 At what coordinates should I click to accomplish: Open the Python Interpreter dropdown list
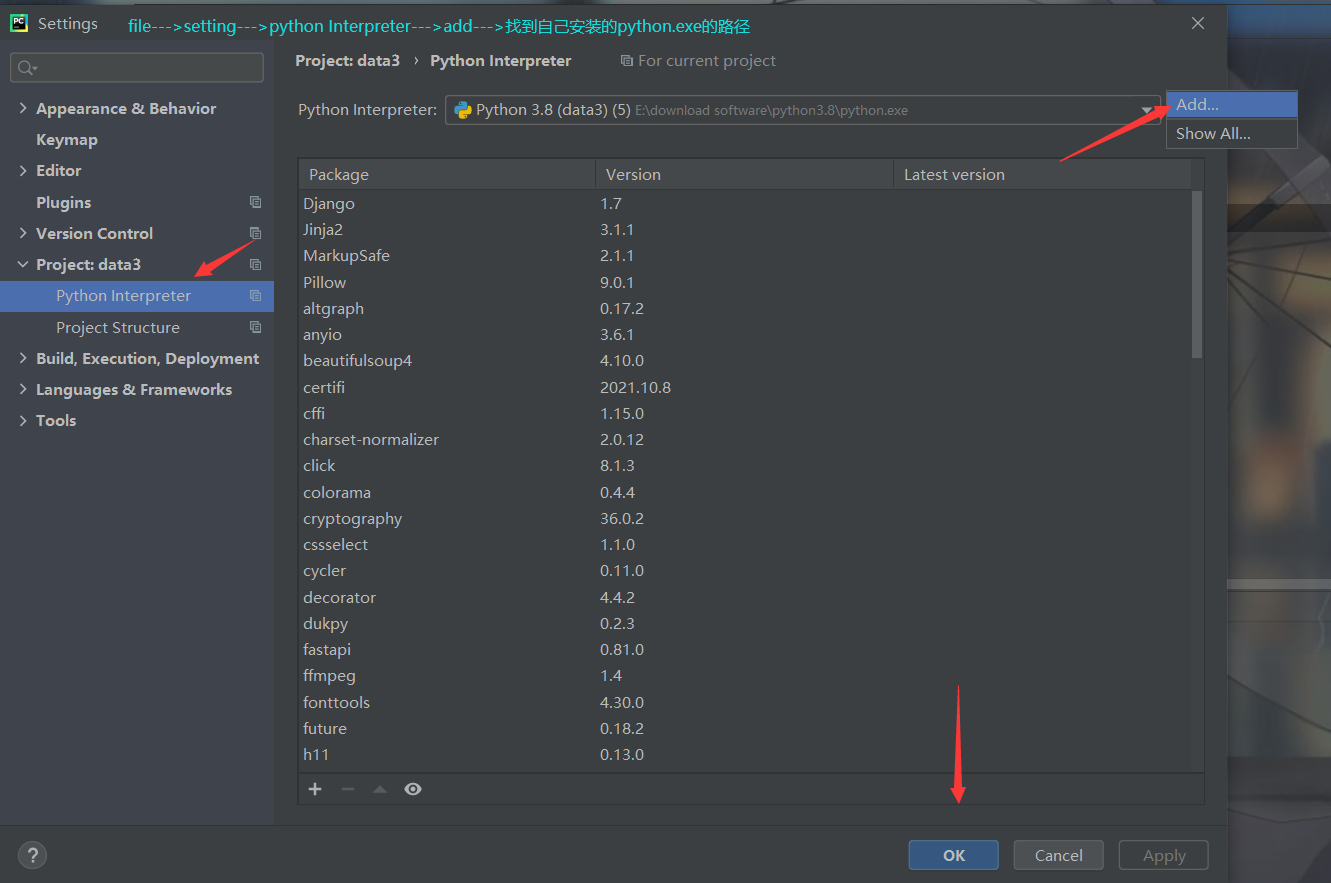[x=1145, y=110]
